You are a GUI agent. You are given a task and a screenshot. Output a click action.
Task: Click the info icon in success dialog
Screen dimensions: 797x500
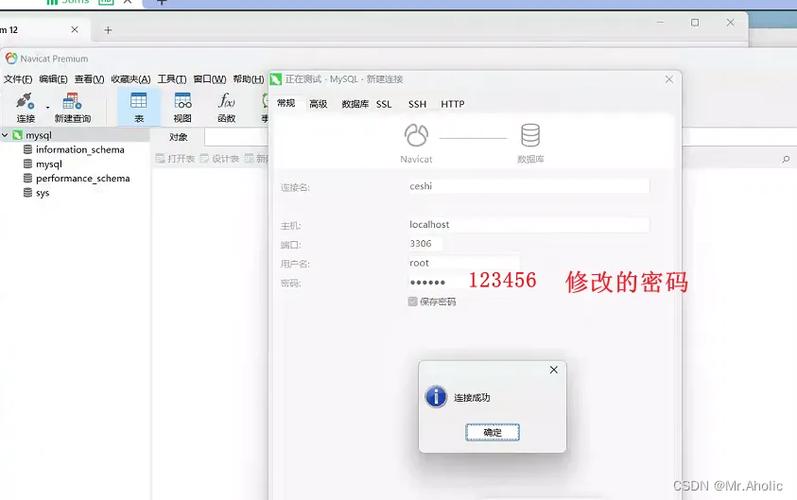[436, 397]
